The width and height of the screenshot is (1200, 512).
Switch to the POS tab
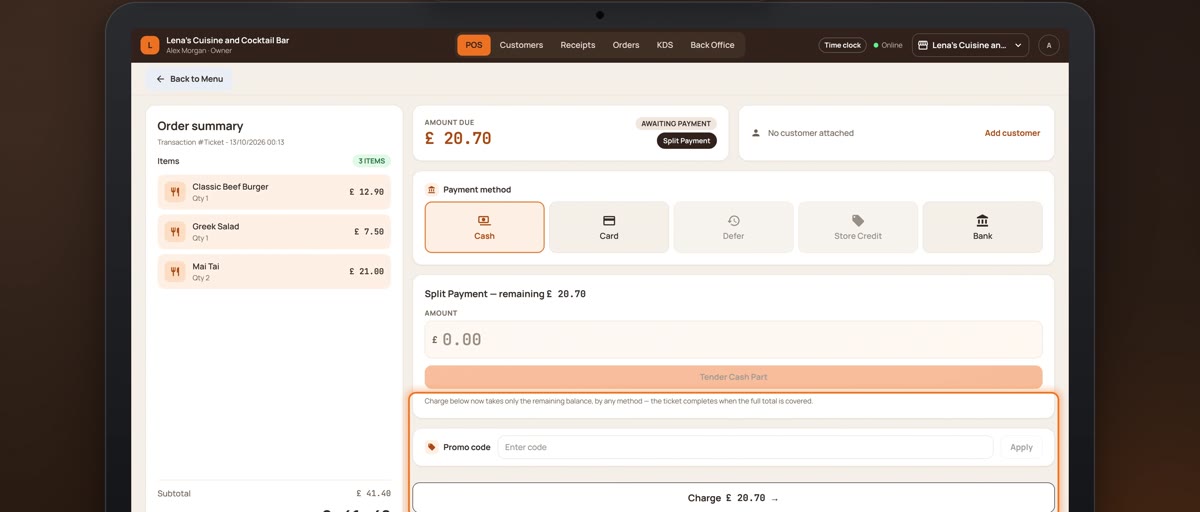tap(474, 45)
